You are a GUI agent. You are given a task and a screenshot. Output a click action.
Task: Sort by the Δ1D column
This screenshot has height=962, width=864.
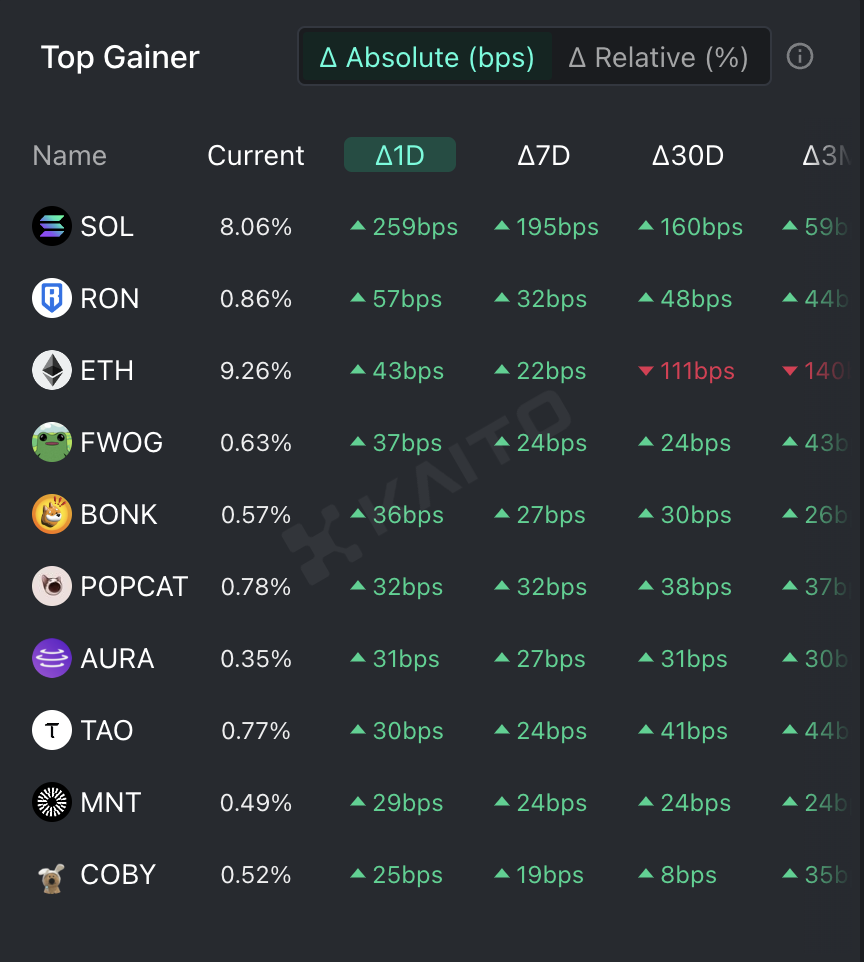coord(400,156)
